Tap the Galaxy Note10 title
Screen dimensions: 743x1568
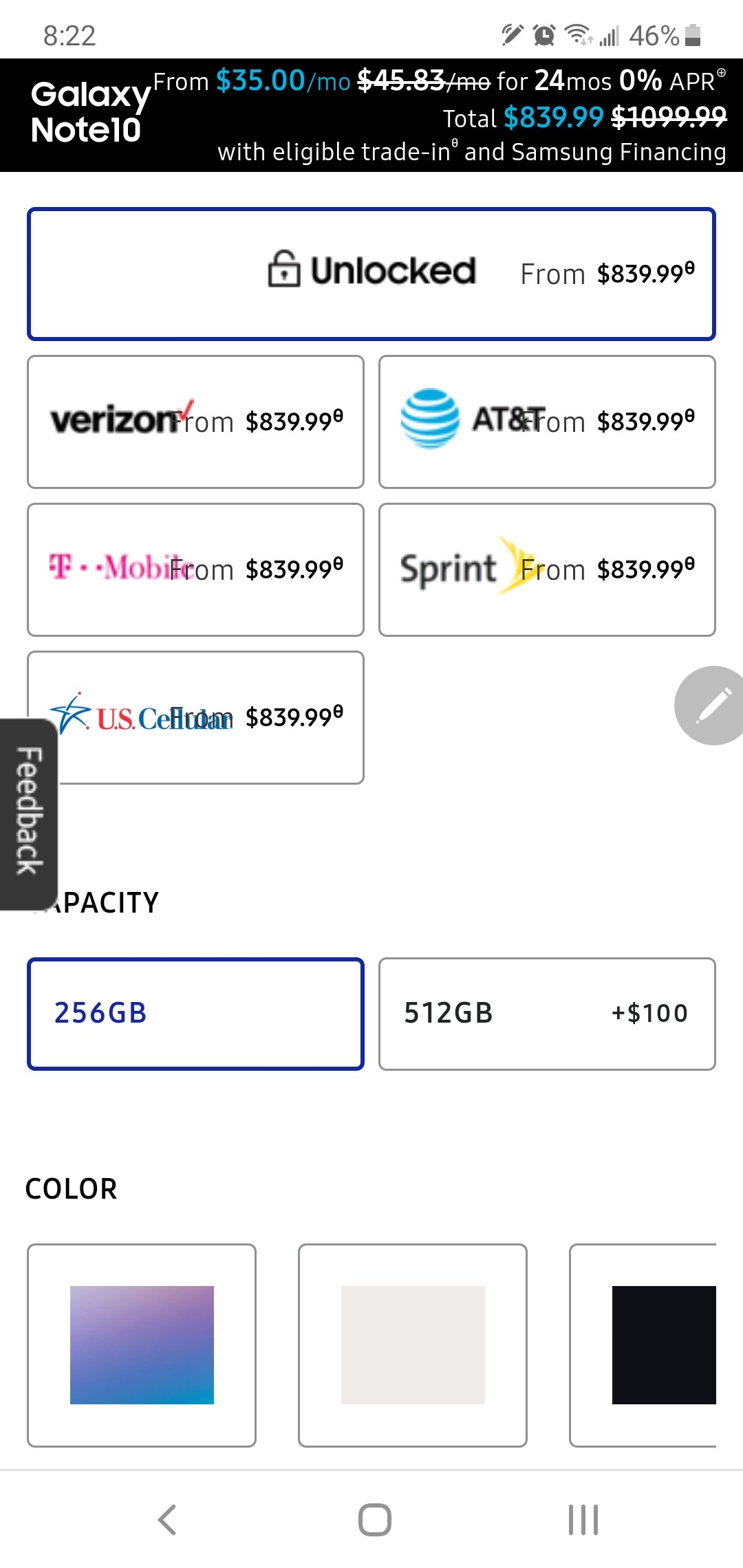tap(89, 112)
